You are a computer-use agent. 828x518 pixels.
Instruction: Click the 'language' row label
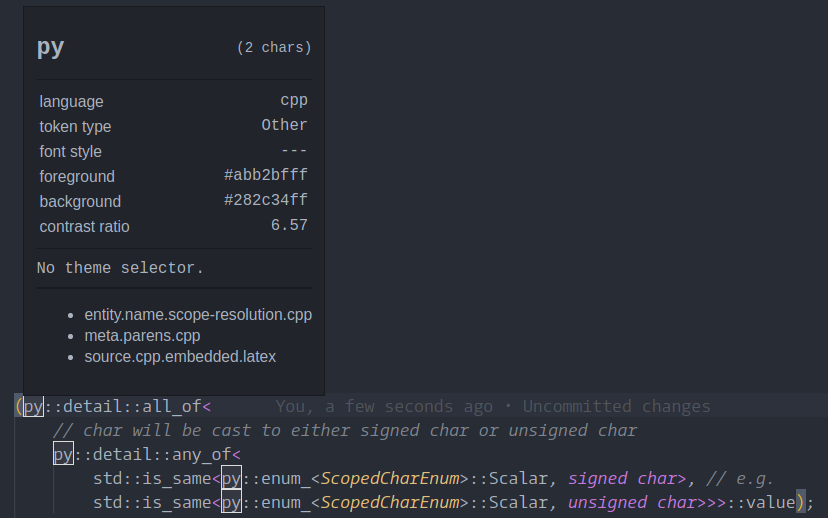click(x=71, y=101)
